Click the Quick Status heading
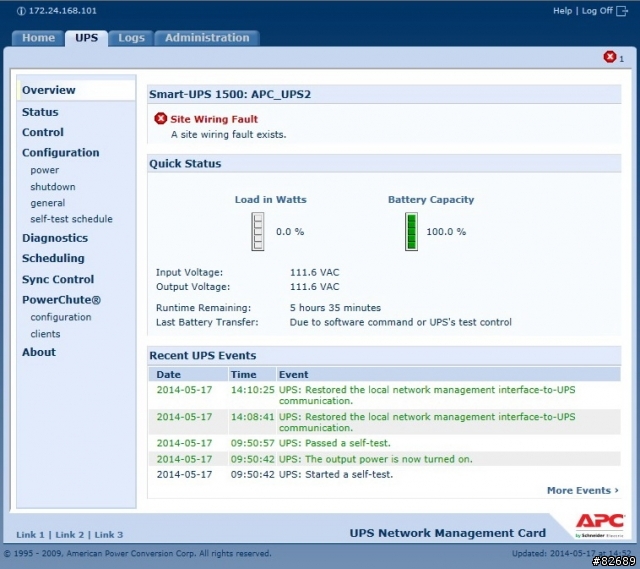The width and height of the screenshot is (640, 569). point(185,164)
